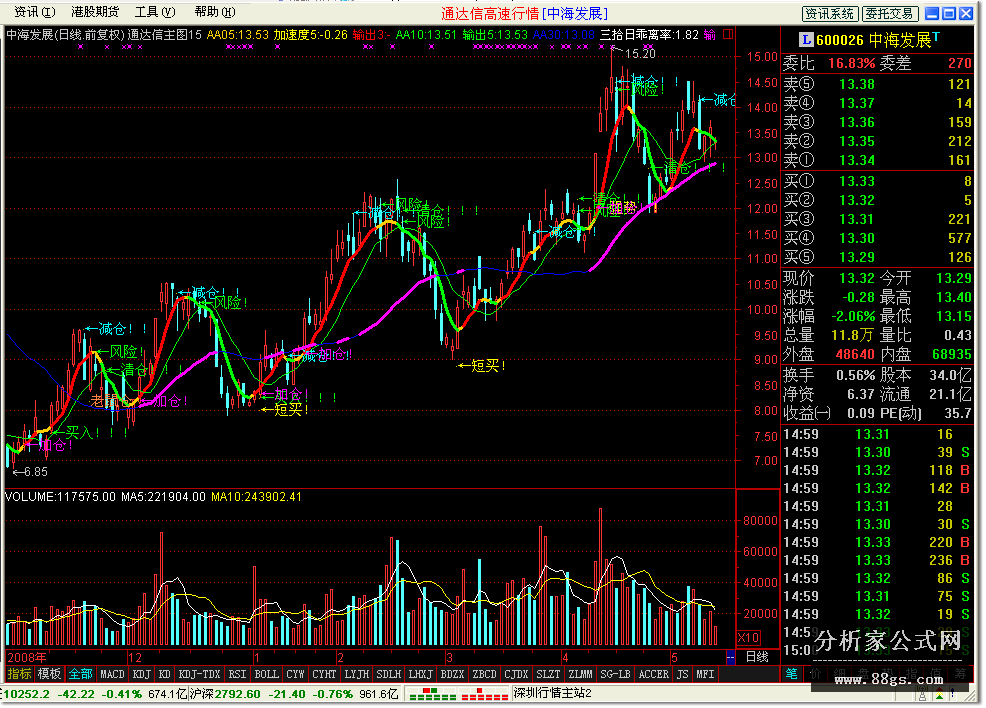
Task: Switch to the ZLMM indicator
Action: click(x=580, y=674)
